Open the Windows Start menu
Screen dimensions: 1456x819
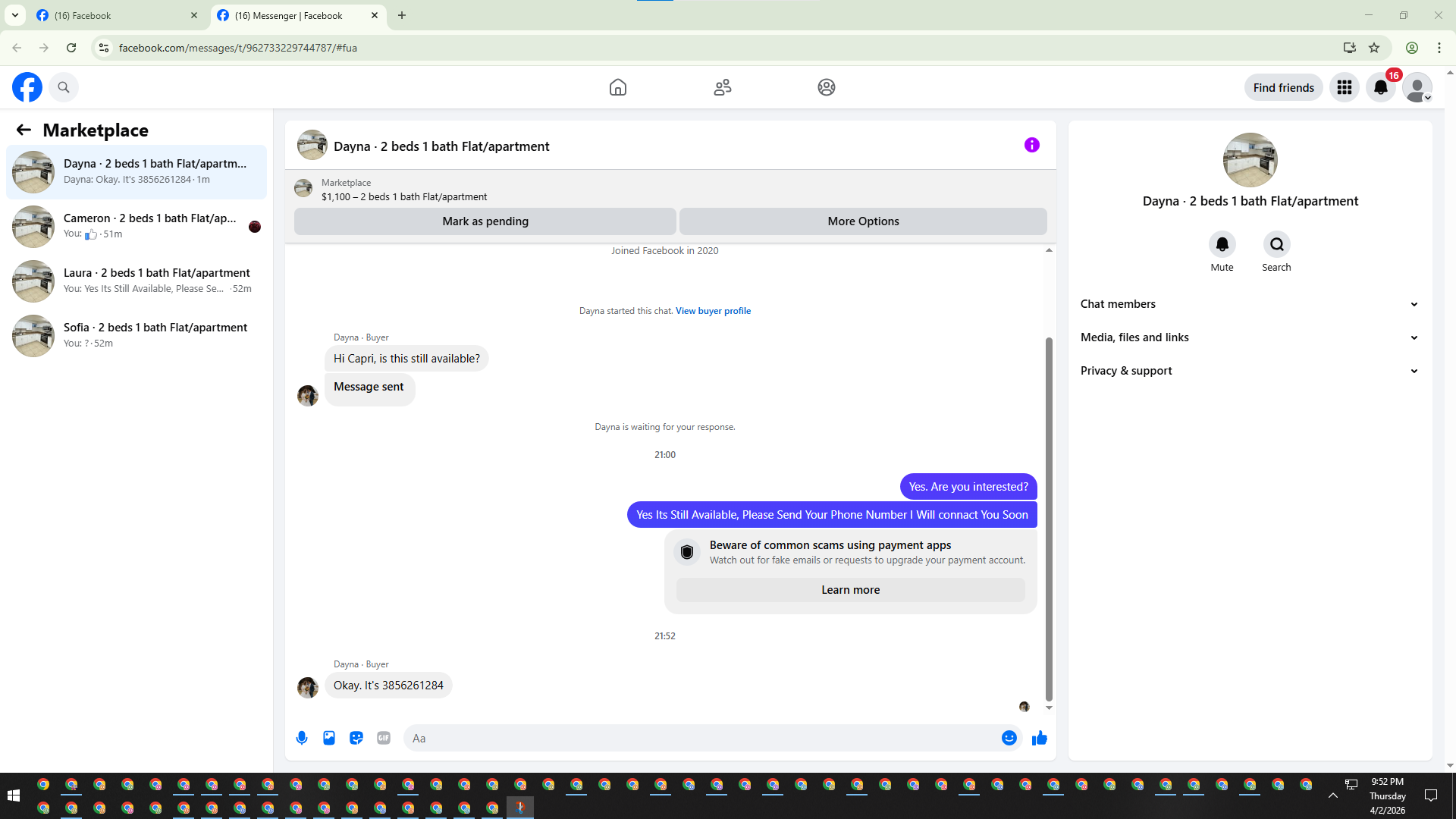coord(14,795)
